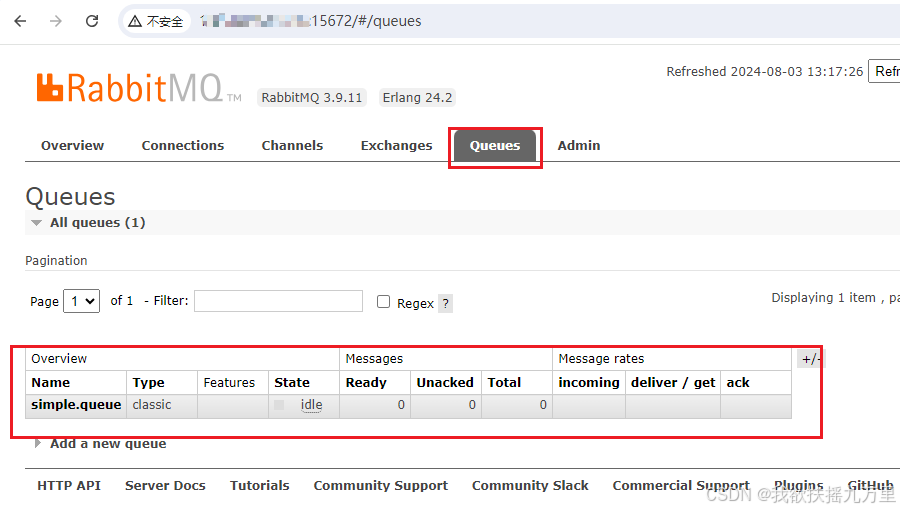Switch to the Exchanges tab
This screenshot has width=900, height=510.
point(396,146)
